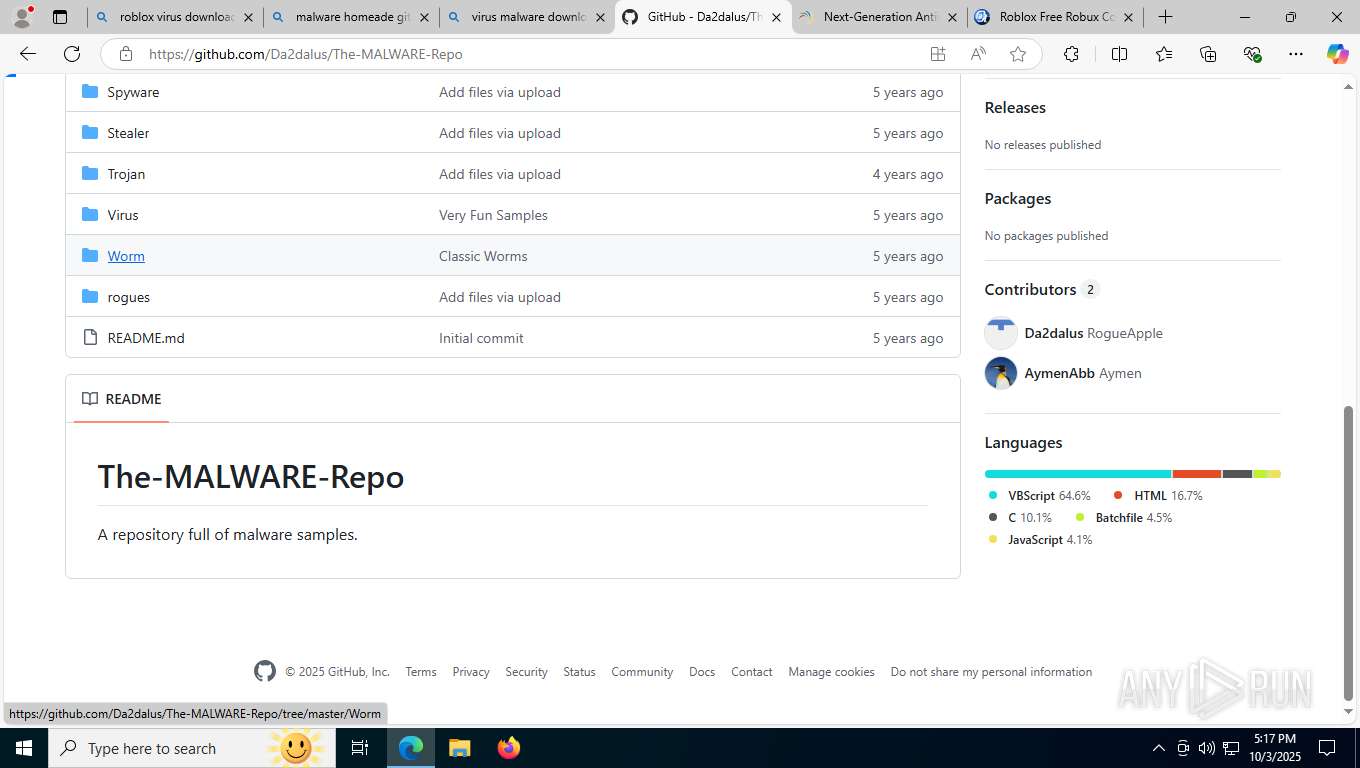Launch Firefox from the taskbar
The image size is (1360, 768).
click(509, 748)
